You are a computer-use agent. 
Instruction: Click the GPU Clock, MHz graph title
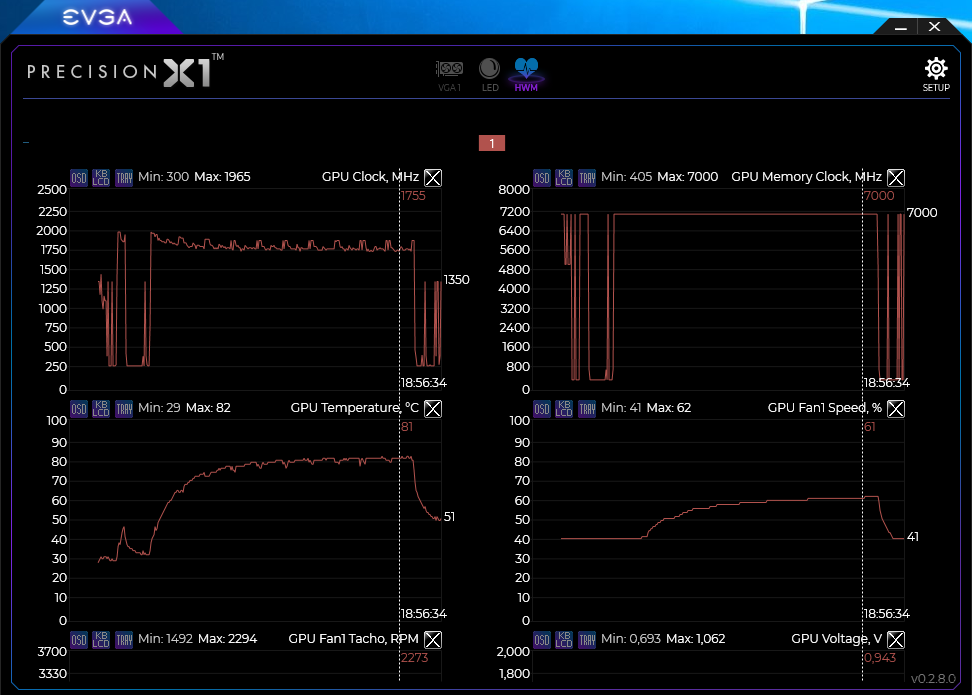pyautogui.click(x=370, y=177)
